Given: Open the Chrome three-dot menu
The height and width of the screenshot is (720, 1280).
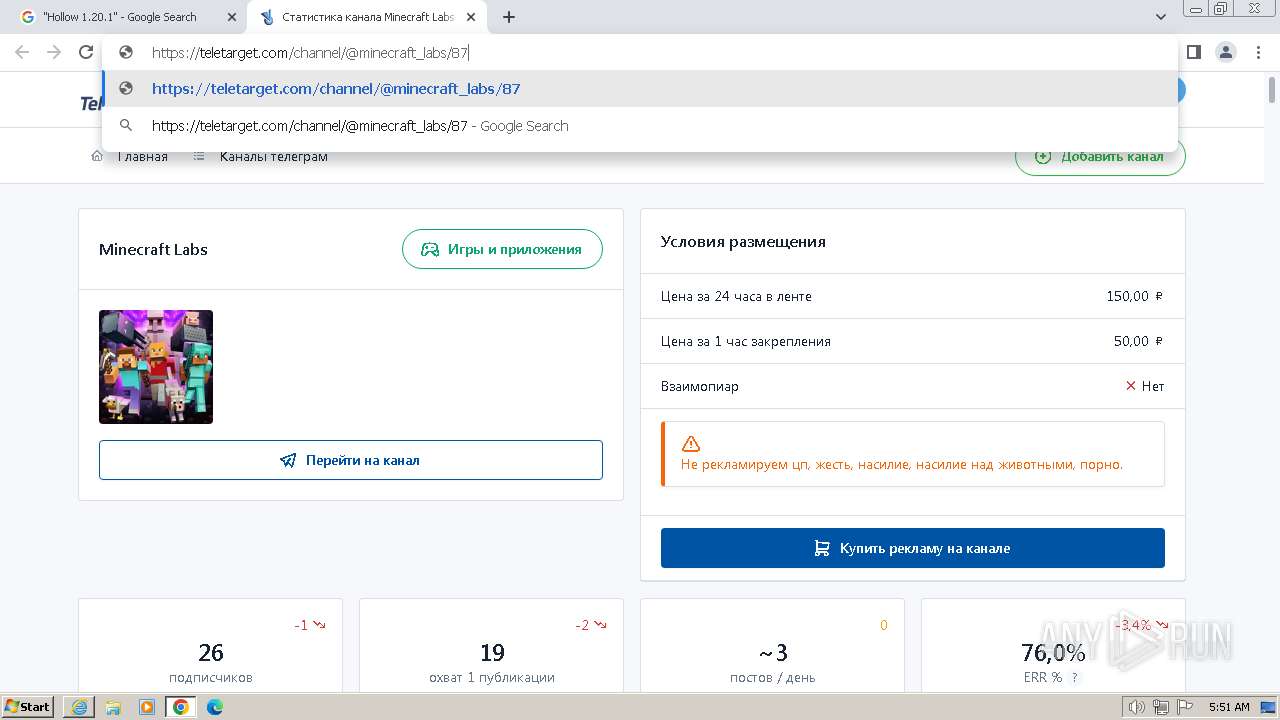Looking at the screenshot, I should [x=1259, y=52].
